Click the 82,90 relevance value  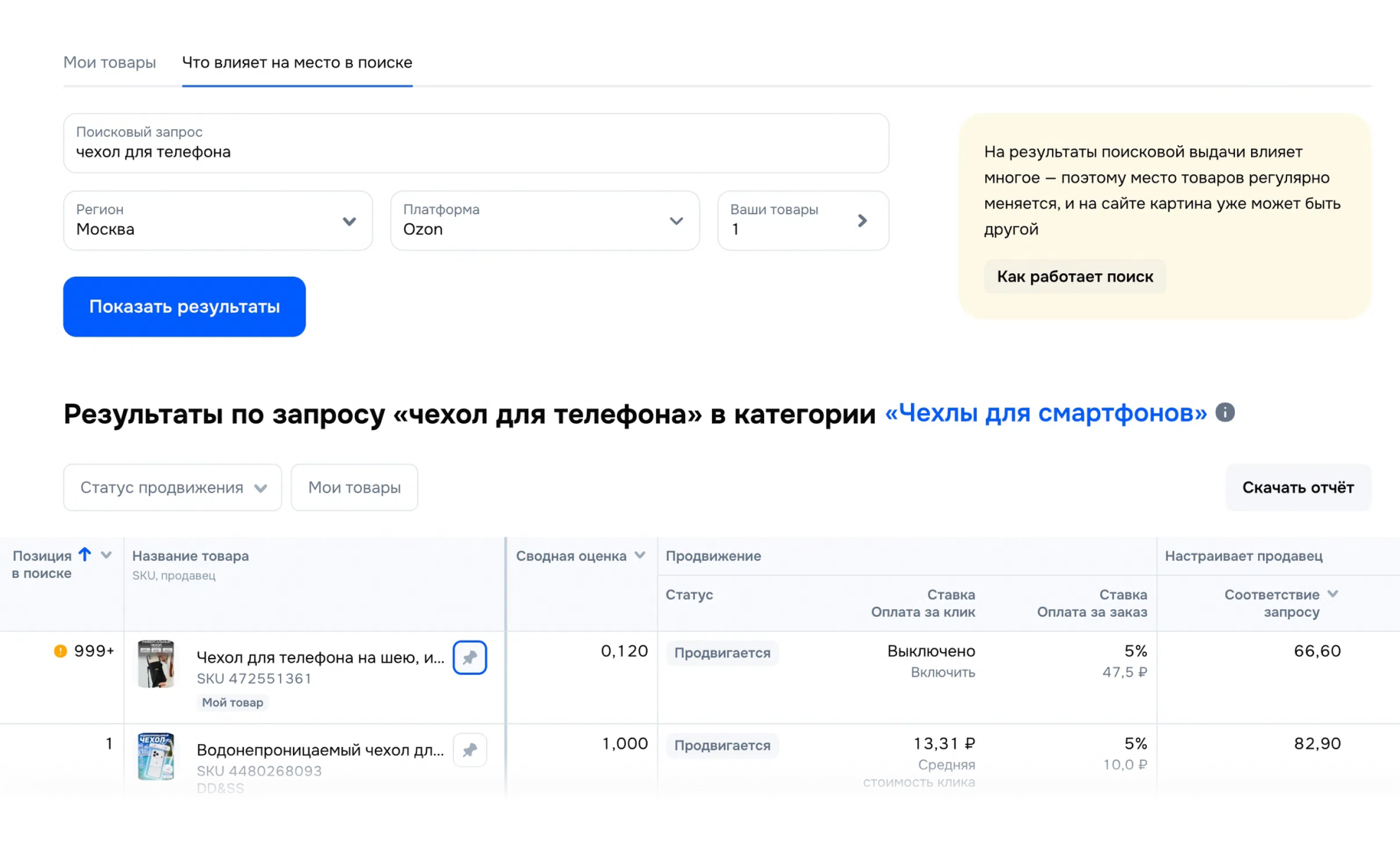point(1317,743)
